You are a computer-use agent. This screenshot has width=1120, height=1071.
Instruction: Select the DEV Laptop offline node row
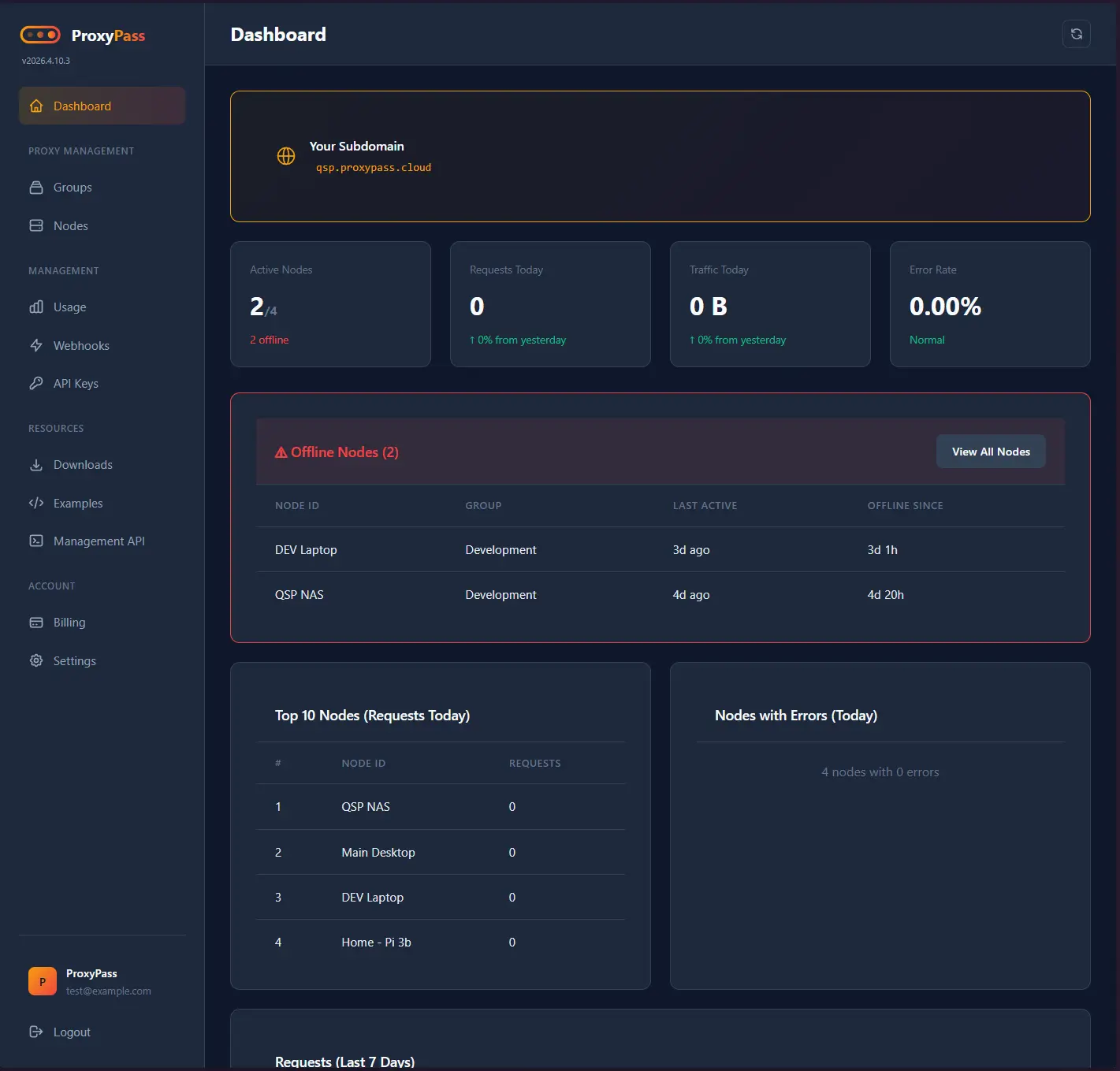pyautogui.click(x=660, y=550)
